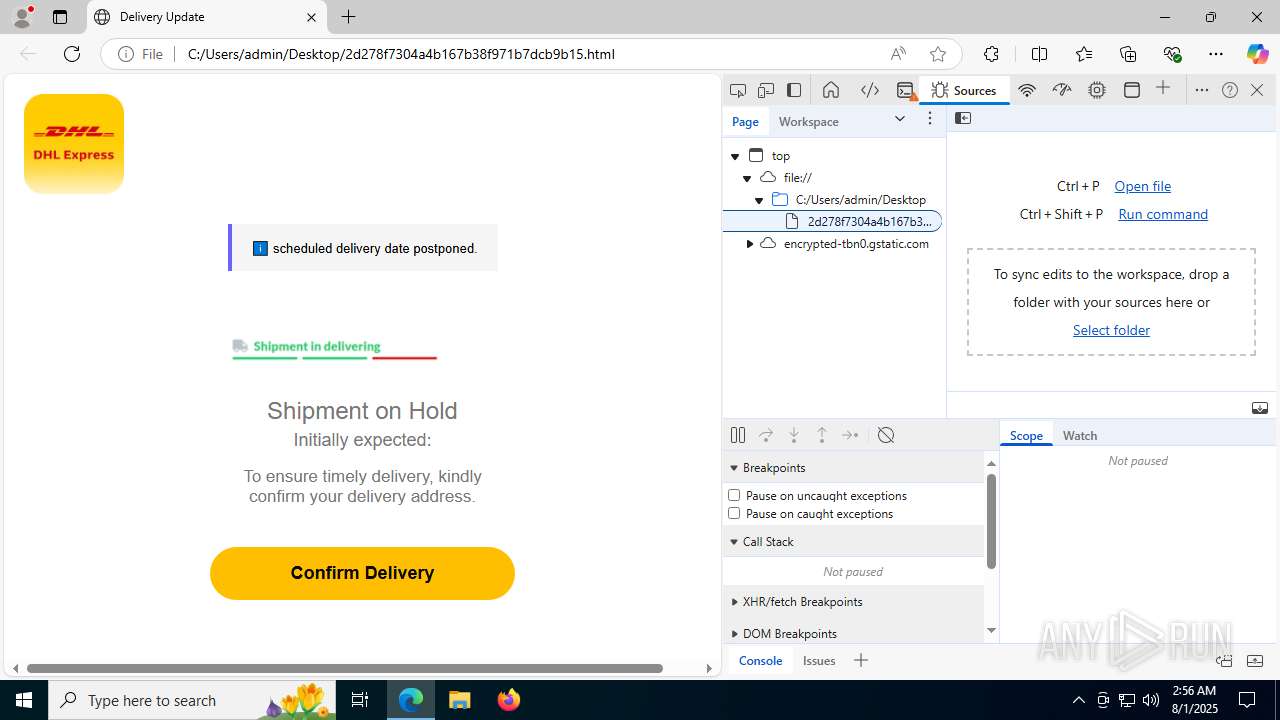Switch to the Watch tab
Image resolution: width=1280 pixels, height=720 pixels.
1080,435
